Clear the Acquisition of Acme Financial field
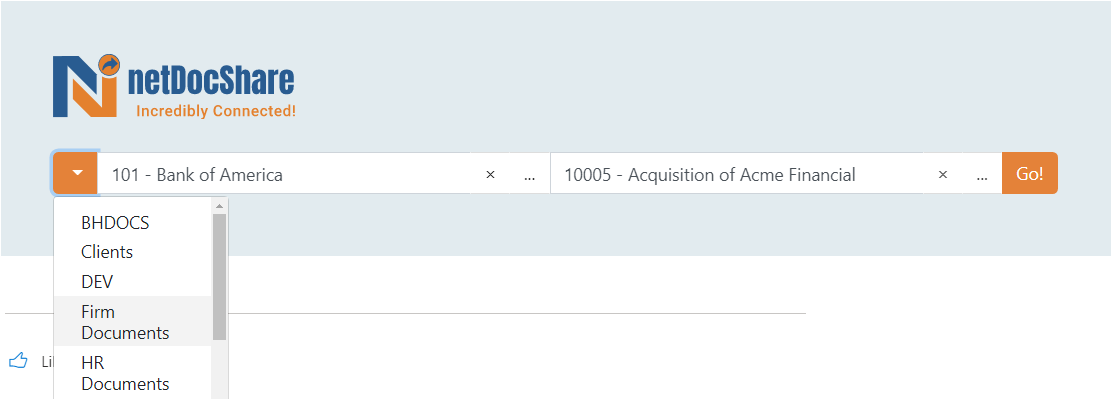The width and height of the screenshot is (1117, 399). (x=942, y=175)
